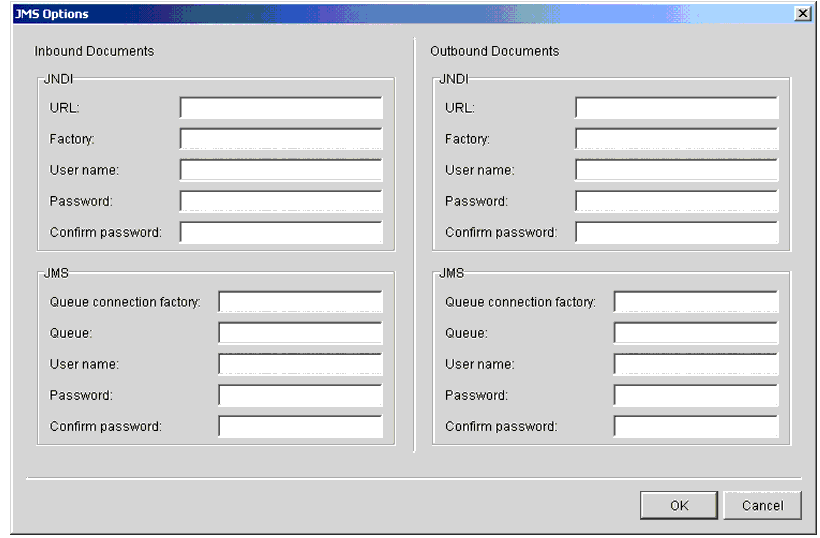This screenshot has height=538, width=820.
Task: Click the Inbound JNDI URL field
Action: pyautogui.click(x=281, y=108)
